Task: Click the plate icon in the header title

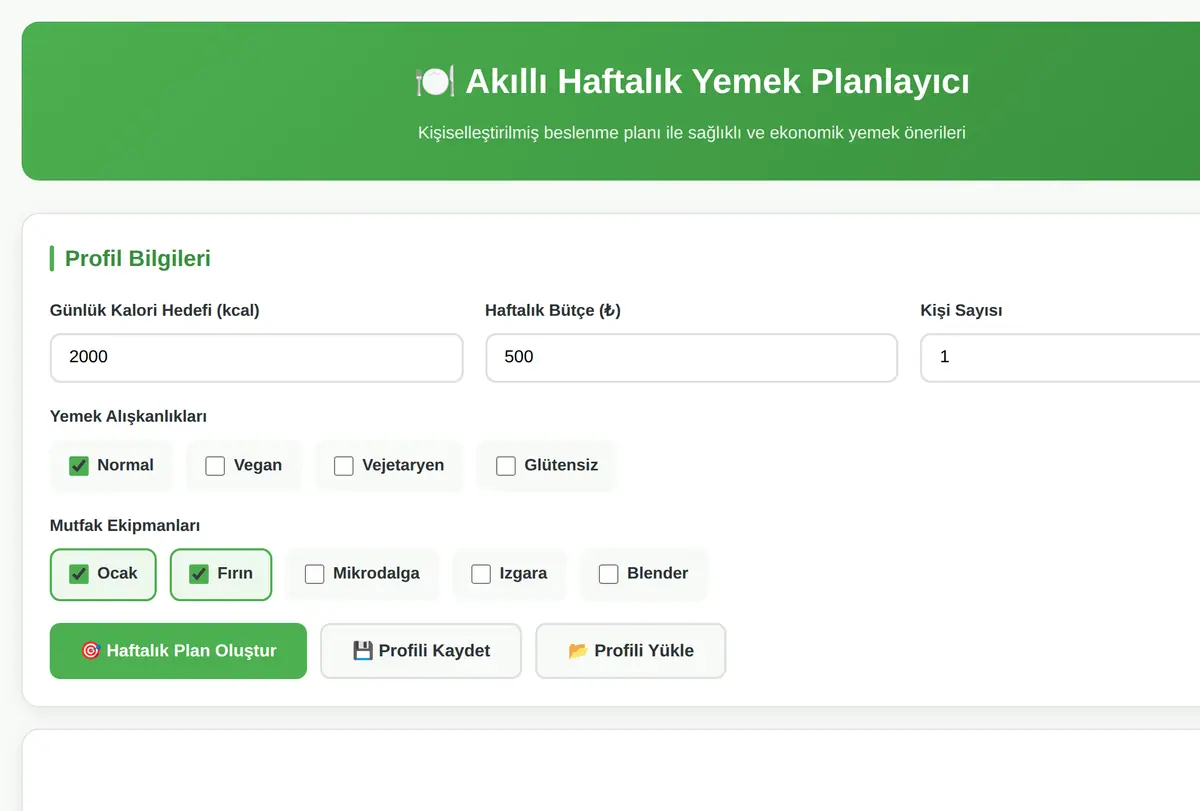Action: click(x=435, y=81)
